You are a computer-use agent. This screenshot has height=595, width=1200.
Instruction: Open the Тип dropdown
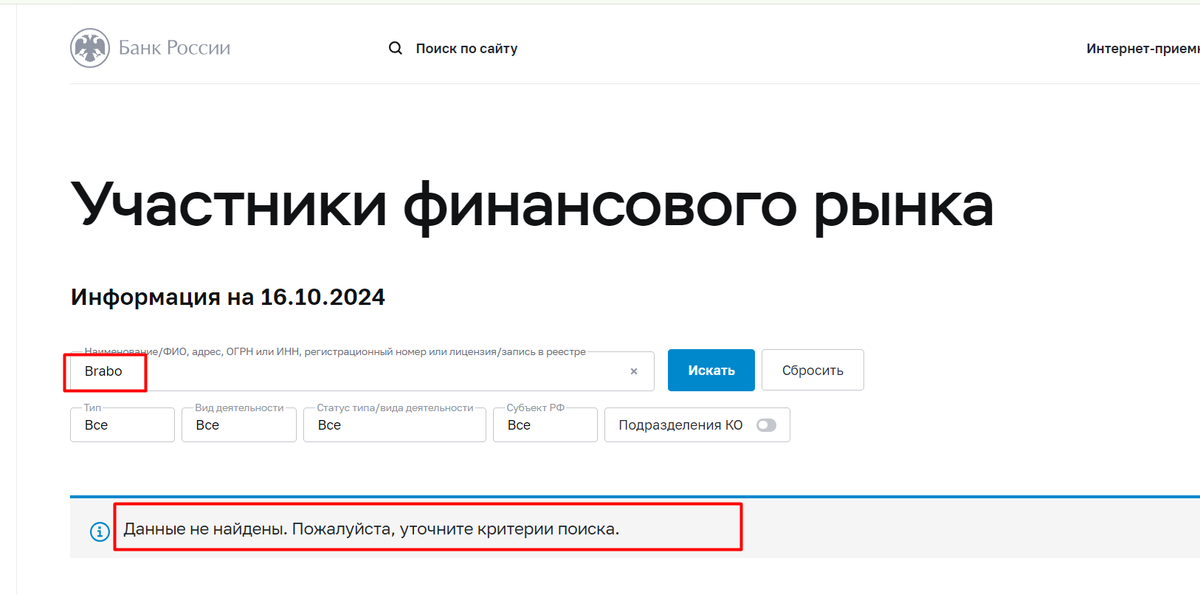122,425
